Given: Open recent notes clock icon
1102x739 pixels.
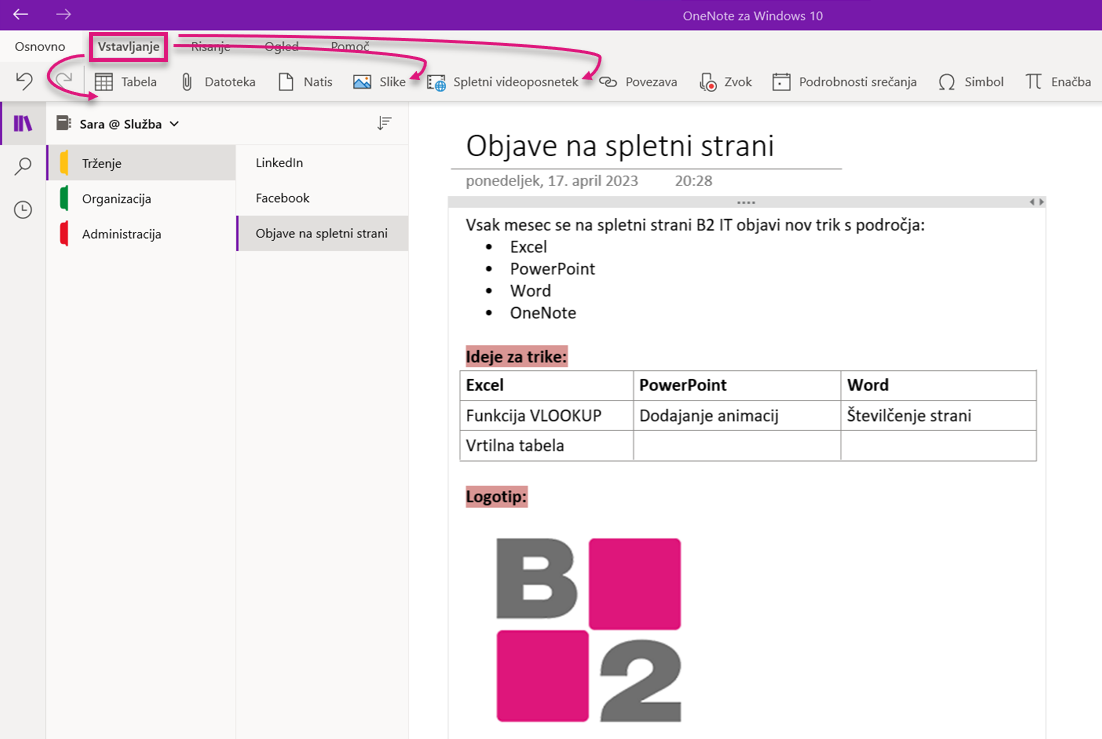Looking at the screenshot, I should click(23, 210).
